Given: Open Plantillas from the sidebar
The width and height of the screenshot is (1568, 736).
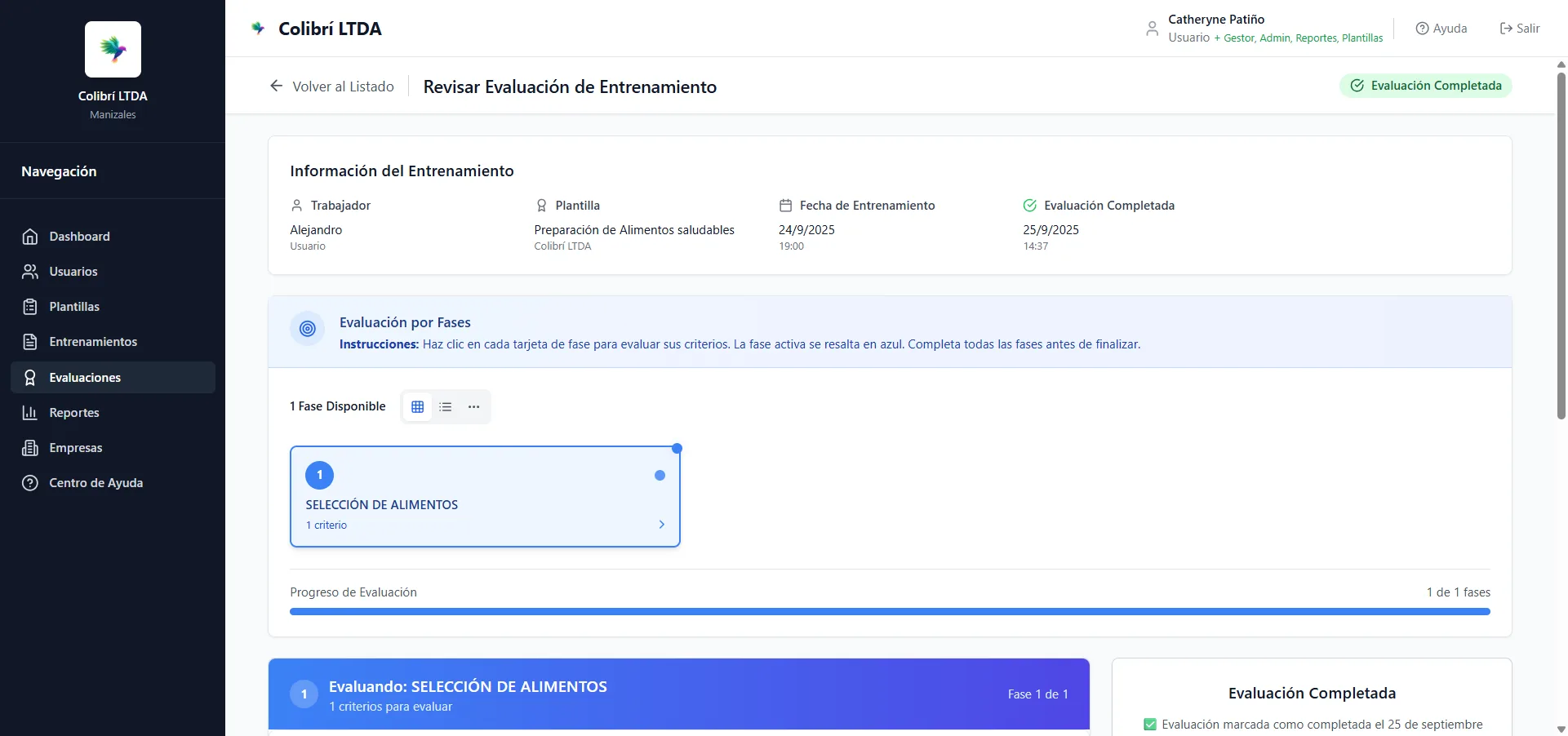Looking at the screenshot, I should pos(113,307).
